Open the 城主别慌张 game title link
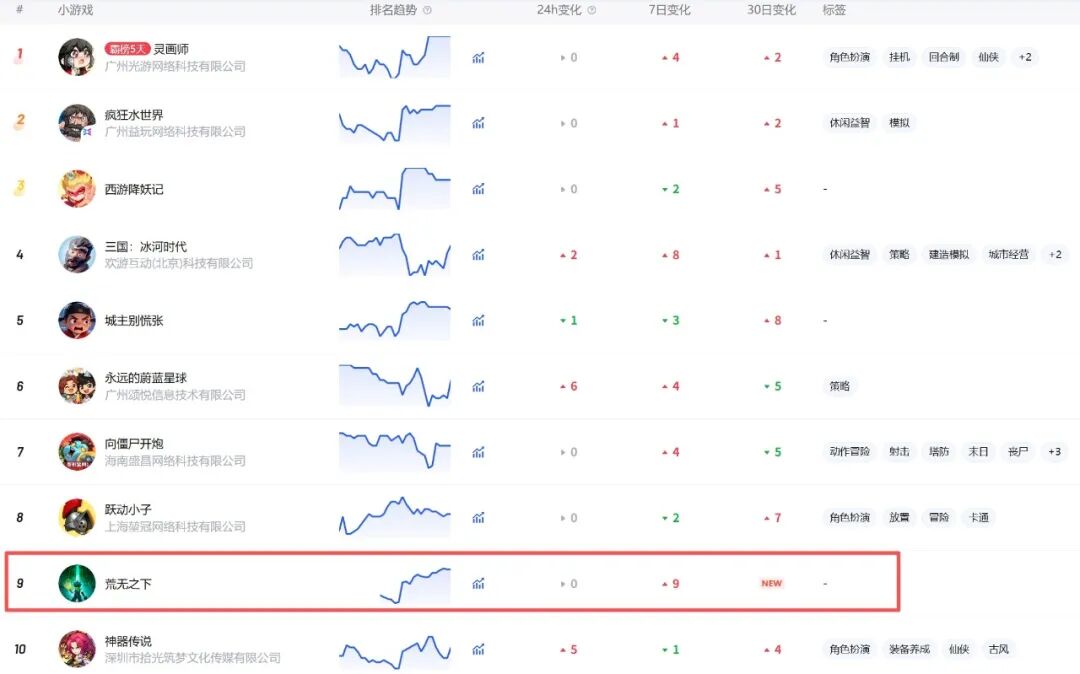This screenshot has width=1080, height=674. (x=134, y=321)
